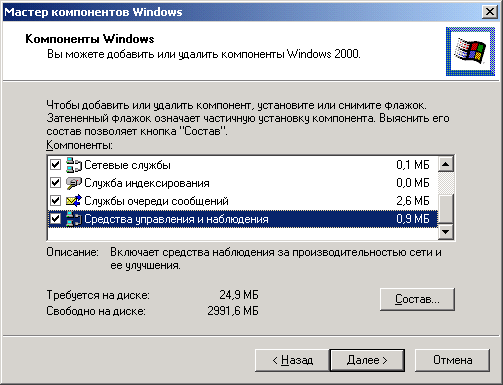Disable Средства управления и наблюдения checkbox
This screenshot has height=385, width=503.
tap(55, 219)
